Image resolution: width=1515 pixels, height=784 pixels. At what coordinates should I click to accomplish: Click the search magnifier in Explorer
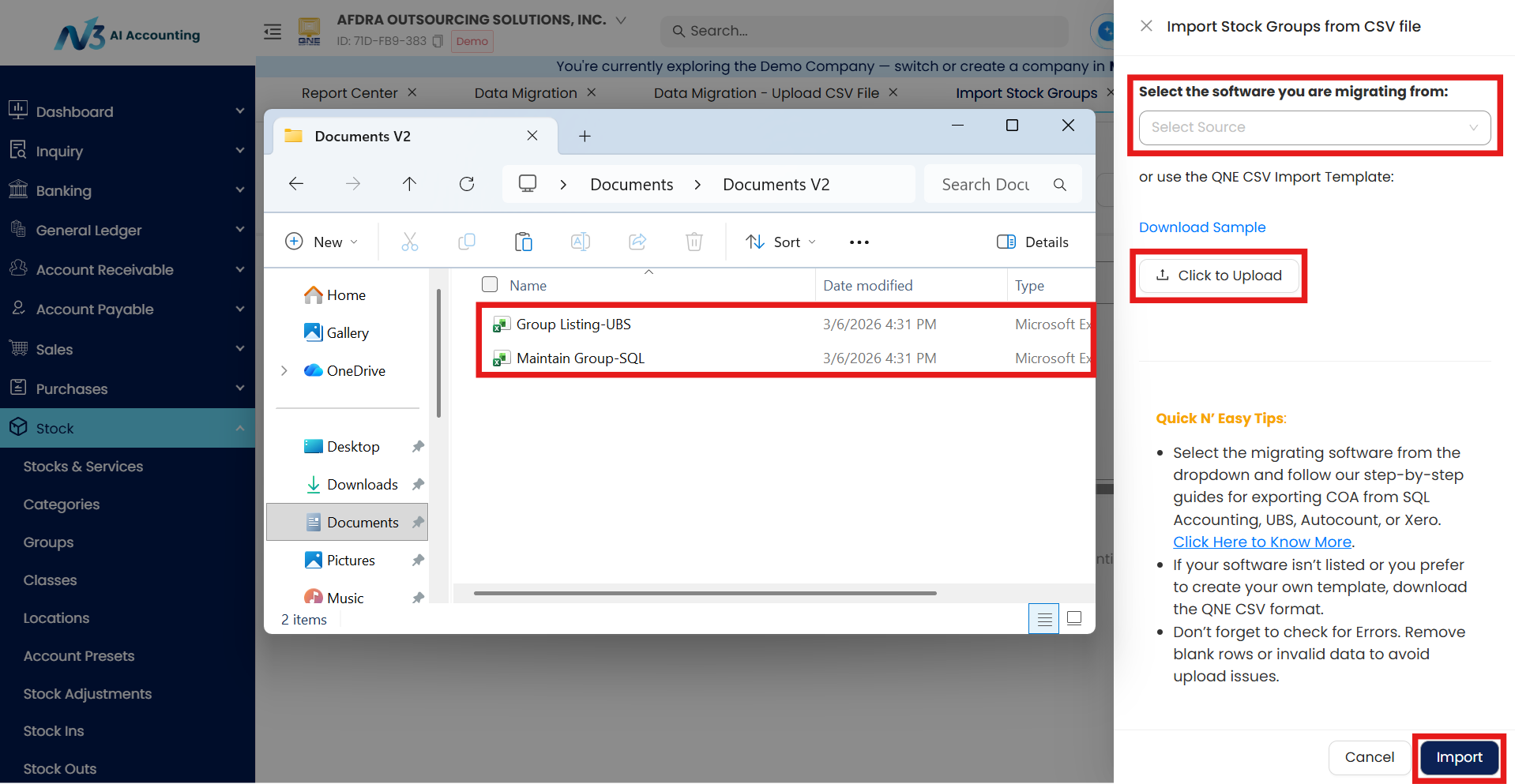1060,185
